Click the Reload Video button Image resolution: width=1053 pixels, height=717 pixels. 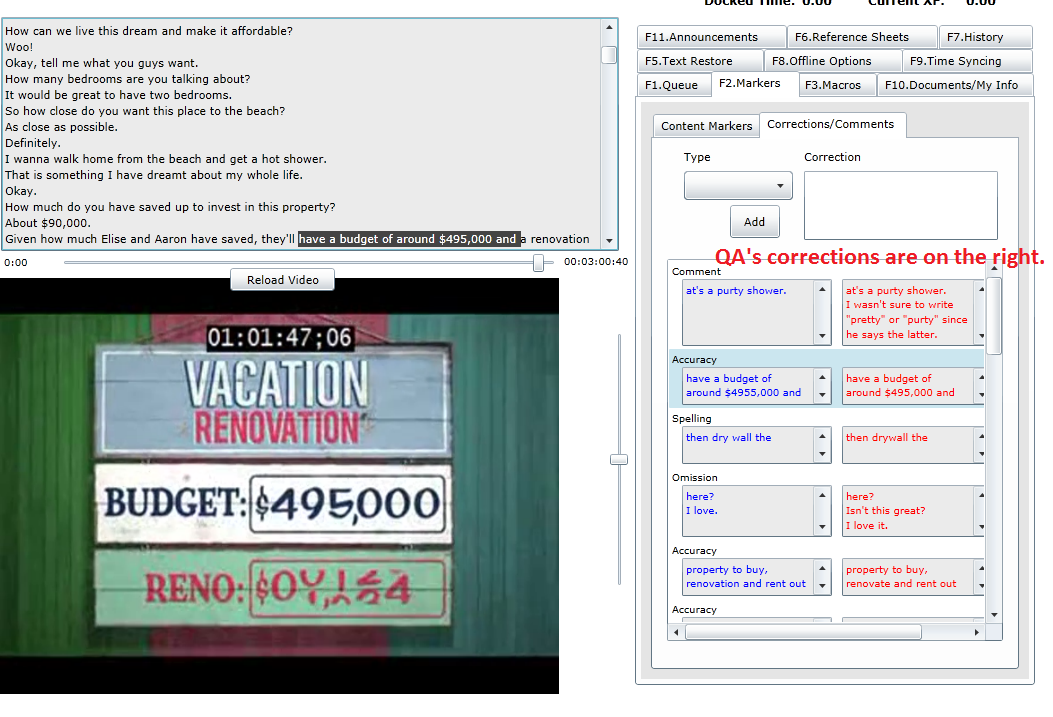click(282, 280)
